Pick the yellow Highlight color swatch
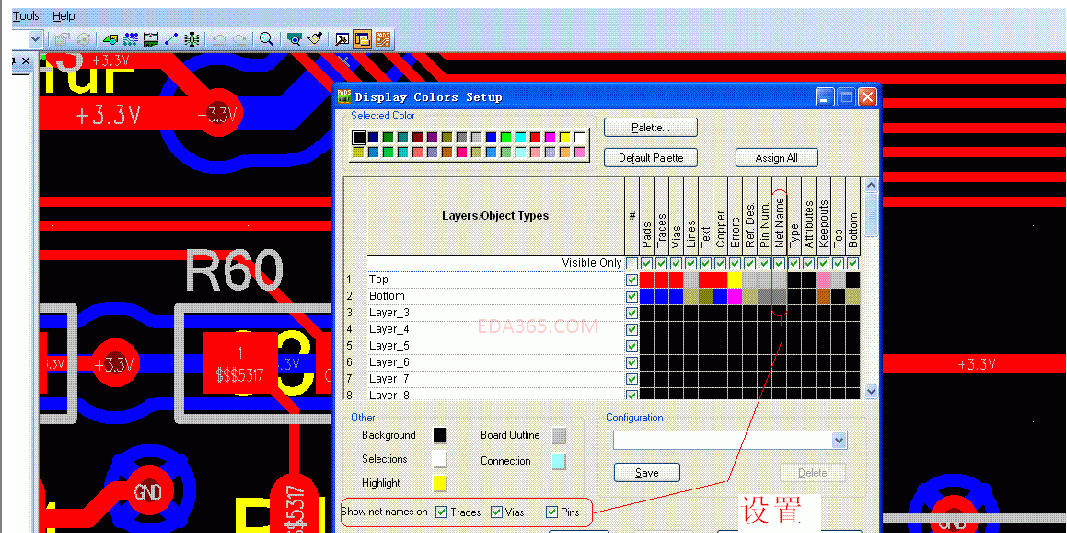 click(440, 484)
